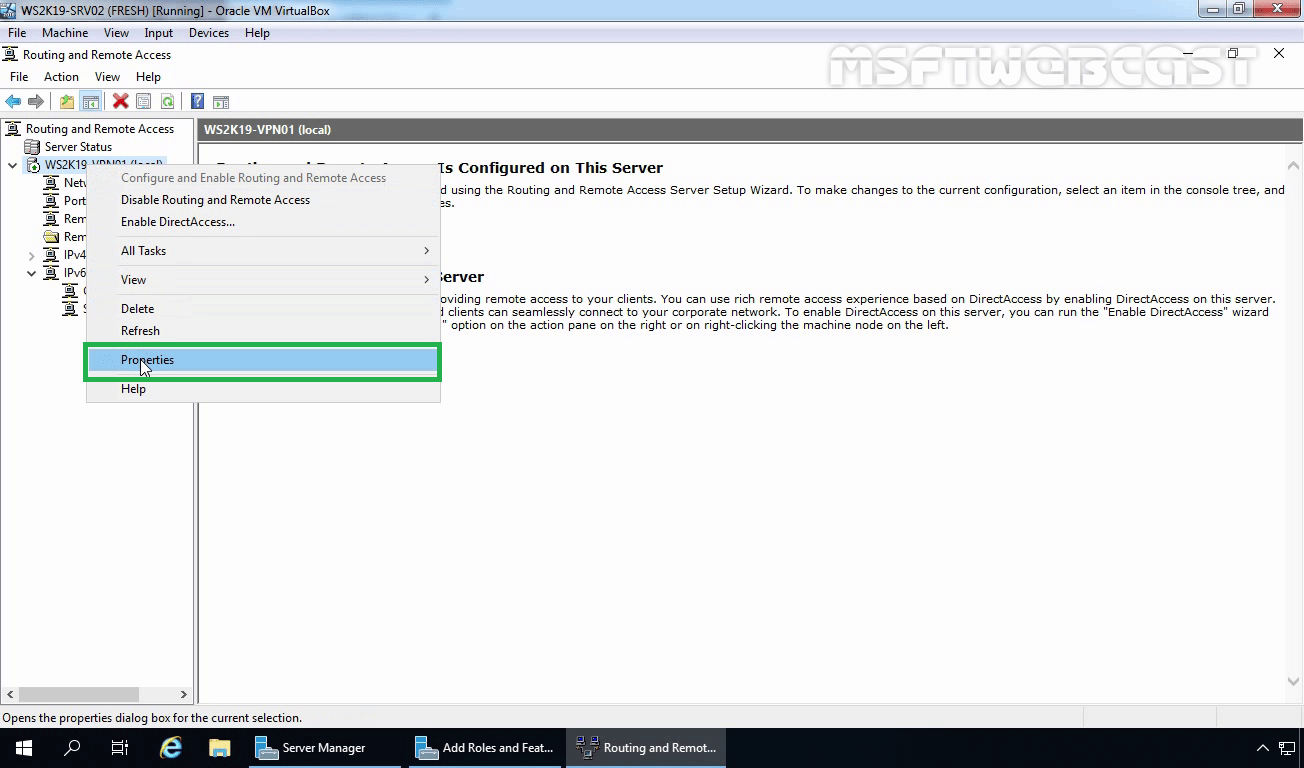Click the grey Forward arrow in toolbar
1304x768 pixels.
[36, 101]
